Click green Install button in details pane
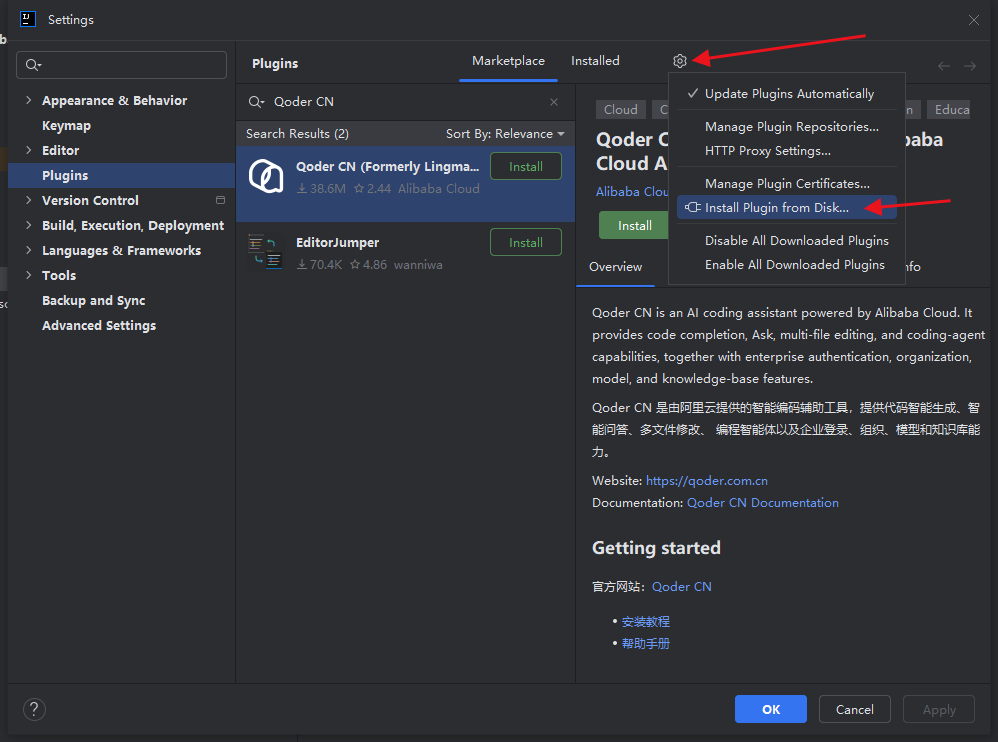Viewport: 998px width, 742px height. 633,225
